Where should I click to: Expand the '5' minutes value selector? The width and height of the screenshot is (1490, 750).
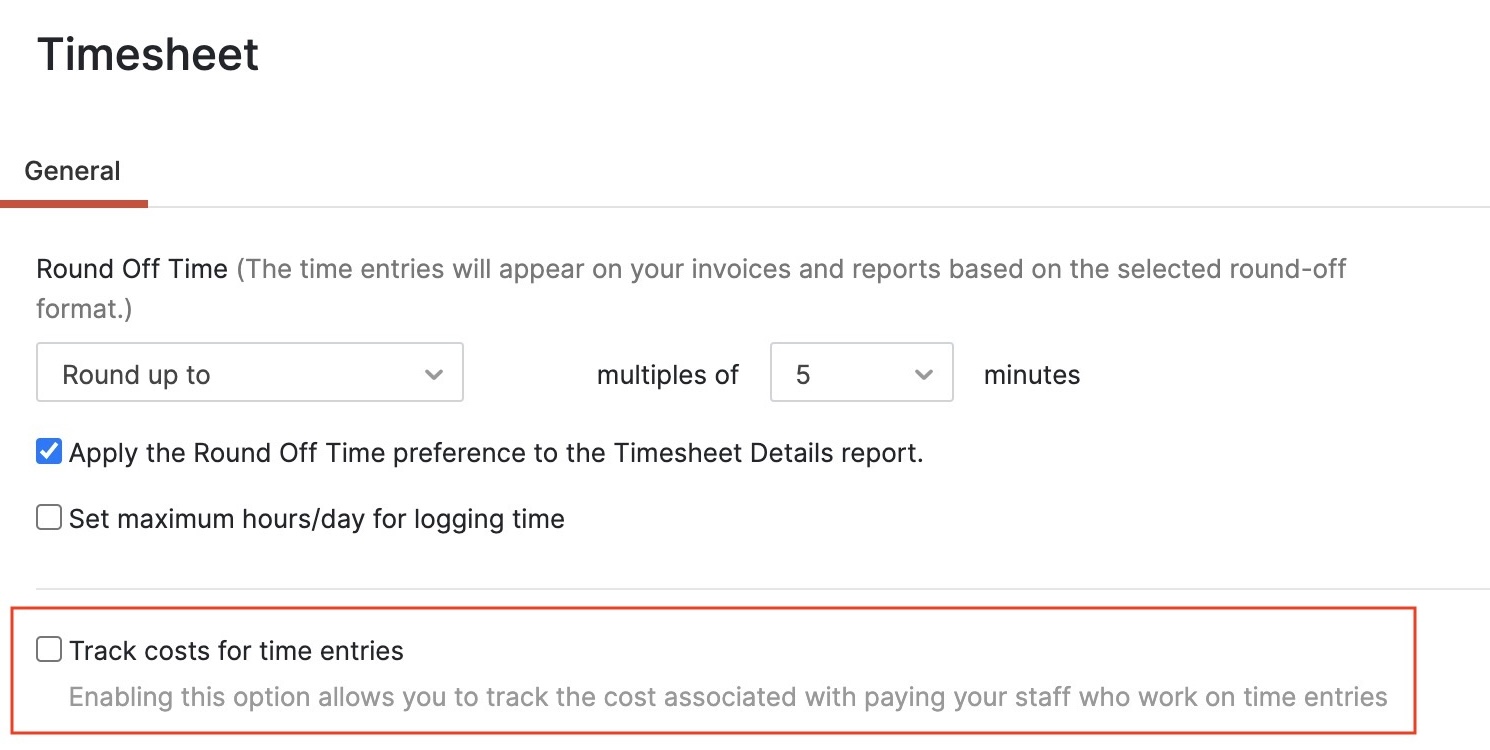(x=923, y=373)
